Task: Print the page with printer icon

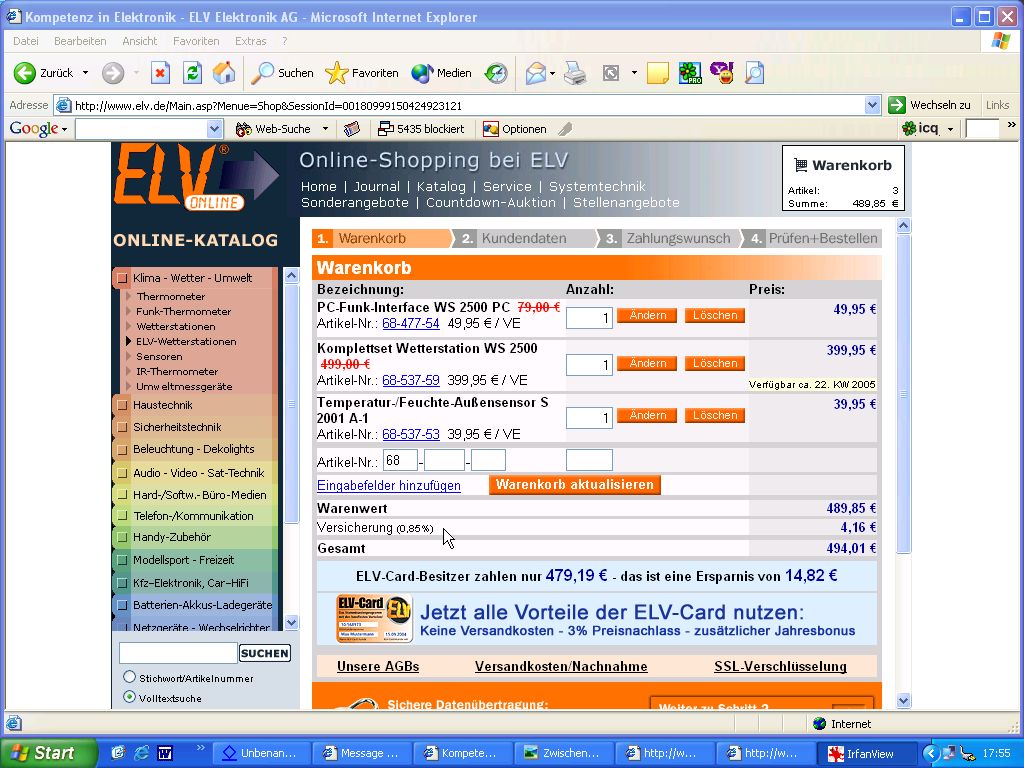Action: pos(575,73)
